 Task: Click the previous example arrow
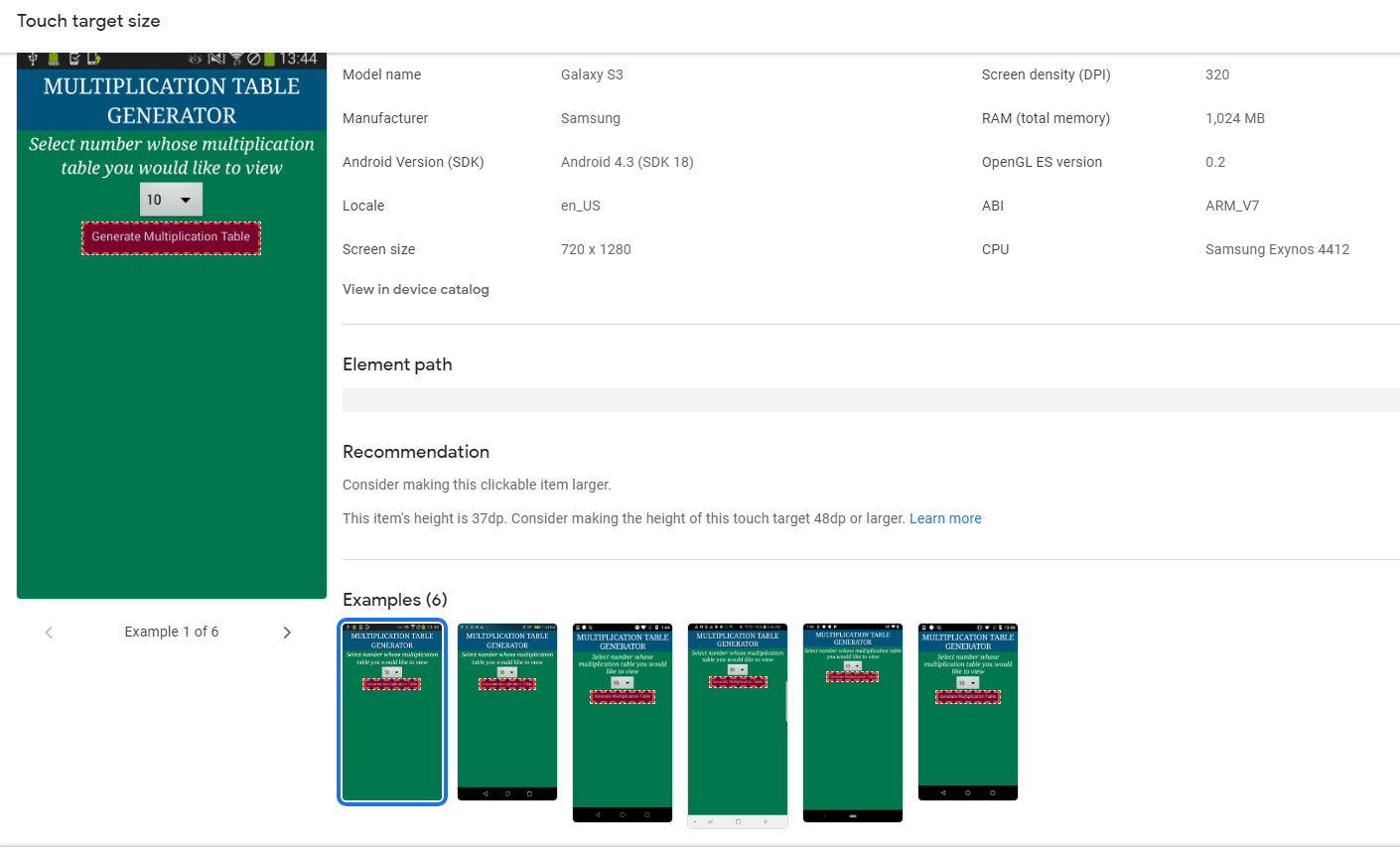pos(48,632)
